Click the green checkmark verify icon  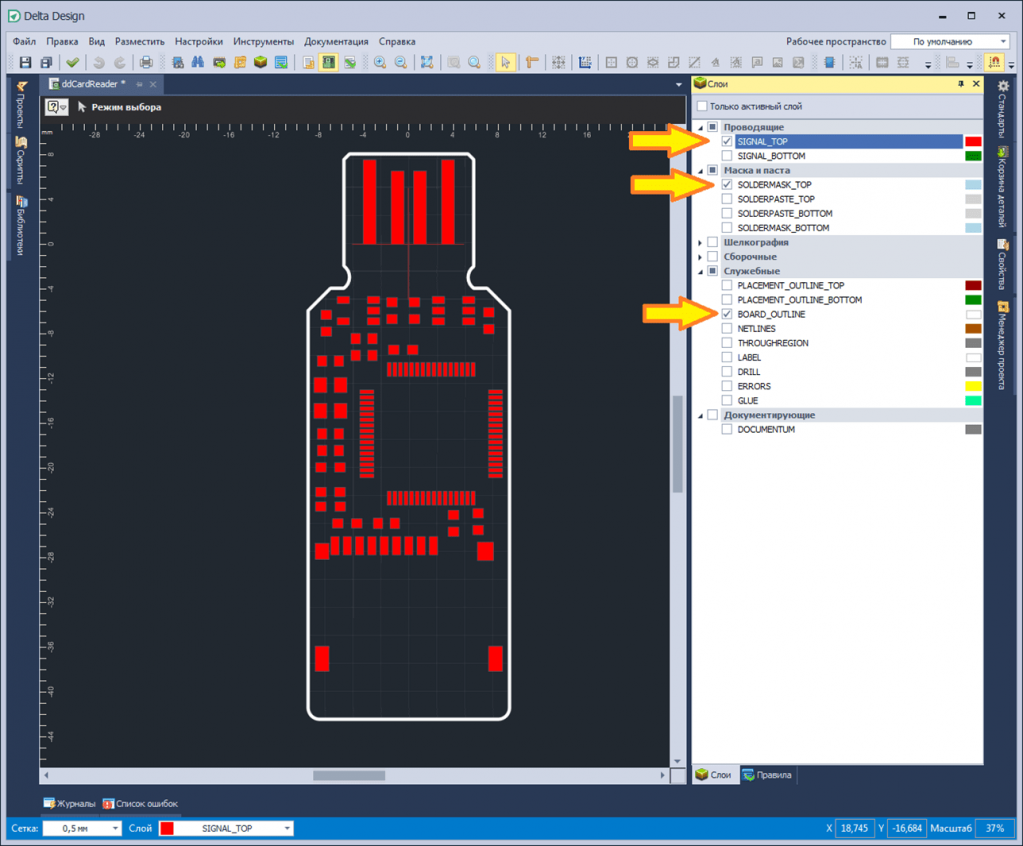tap(72, 63)
